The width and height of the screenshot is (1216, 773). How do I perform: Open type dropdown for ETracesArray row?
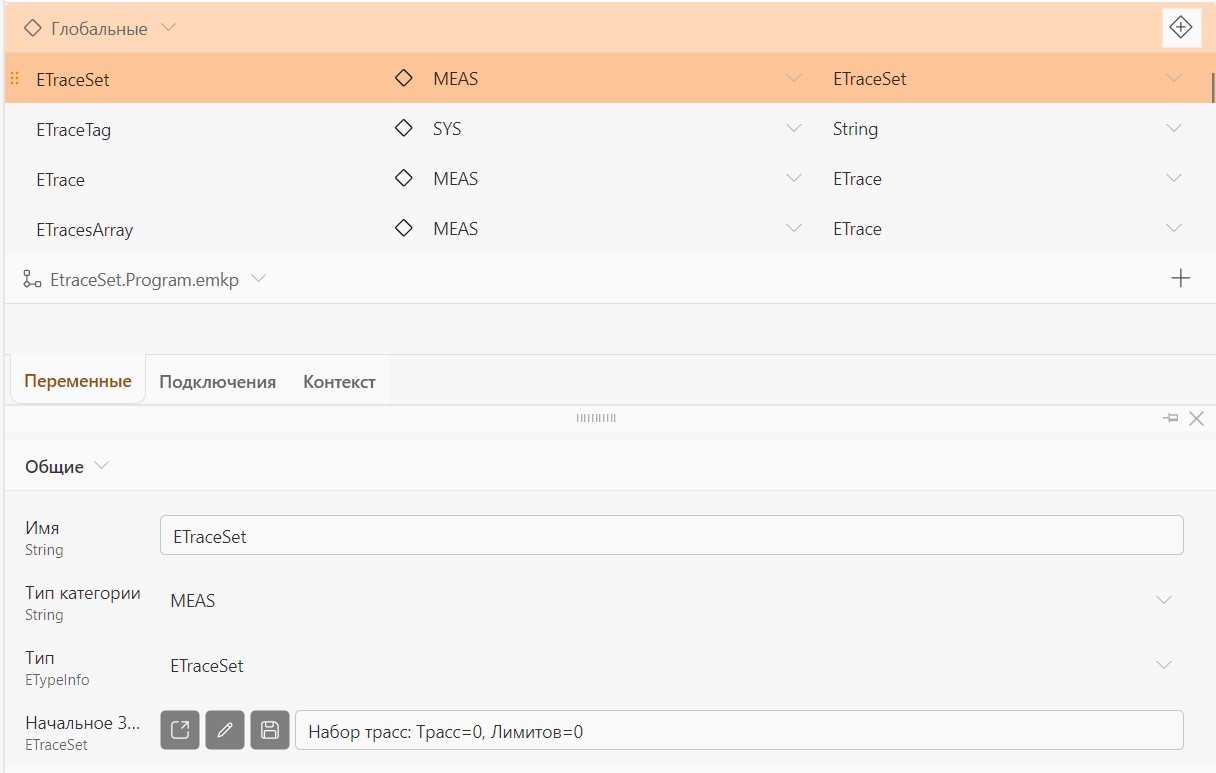click(x=1174, y=228)
